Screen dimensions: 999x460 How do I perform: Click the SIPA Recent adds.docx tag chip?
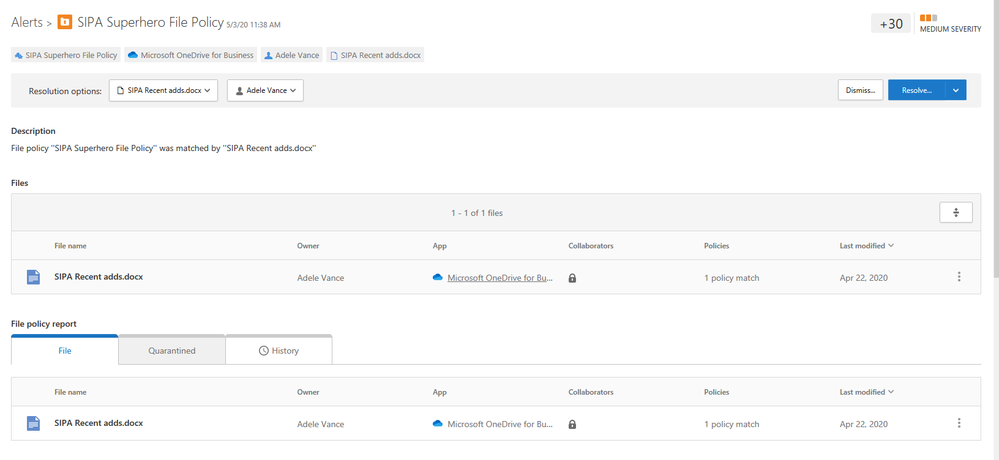click(375, 55)
